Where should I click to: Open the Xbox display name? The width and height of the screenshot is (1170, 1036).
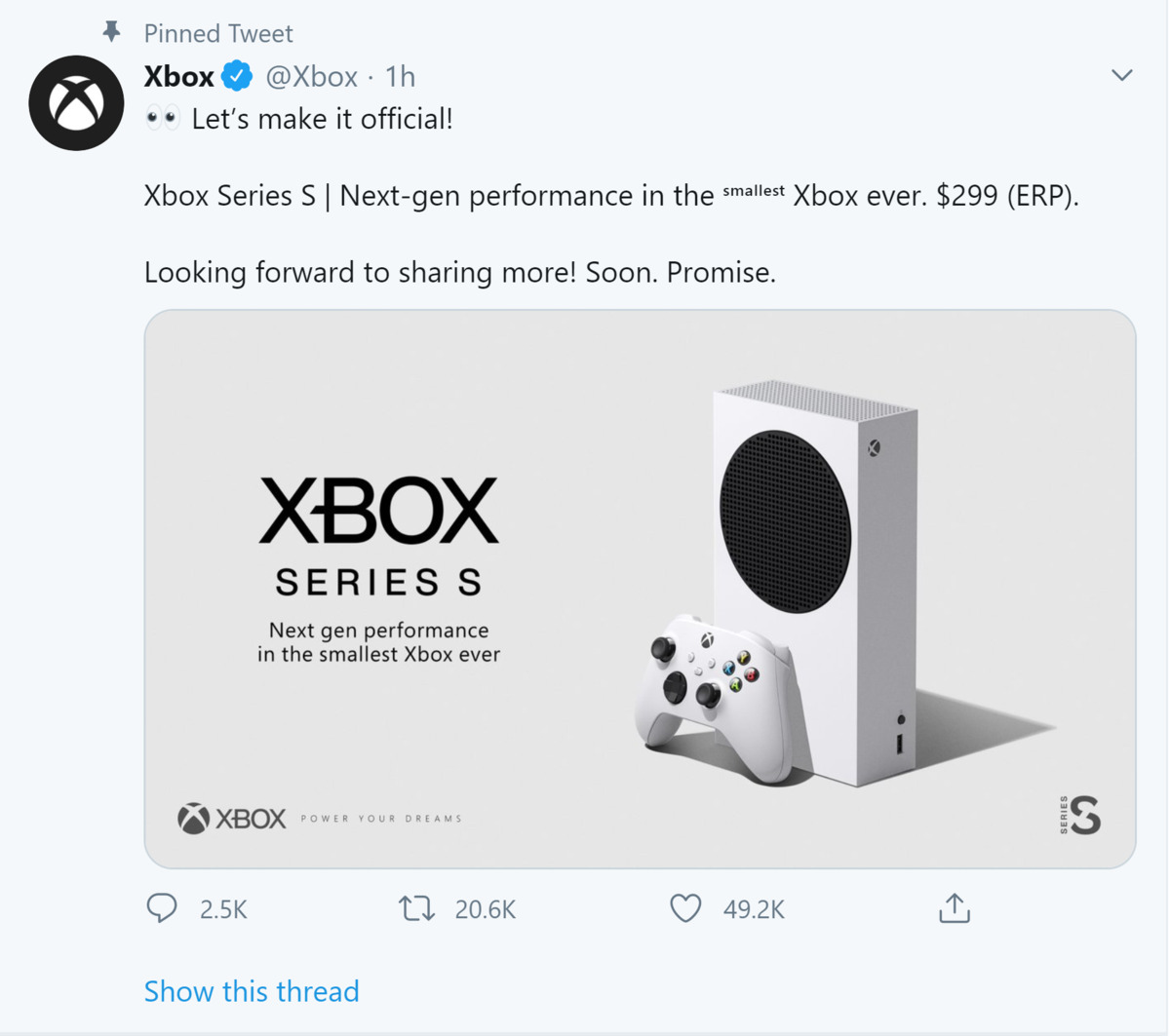point(179,76)
